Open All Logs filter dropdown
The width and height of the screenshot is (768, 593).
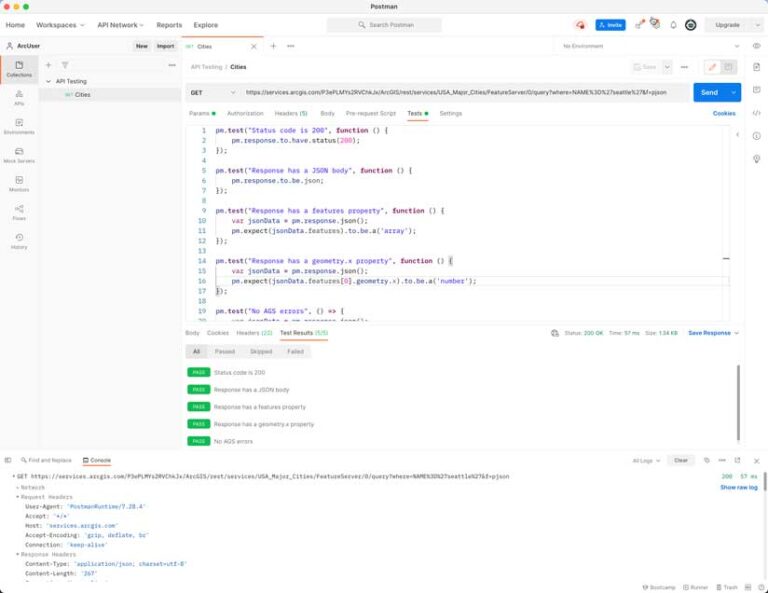pyautogui.click(x=646, y=461)
